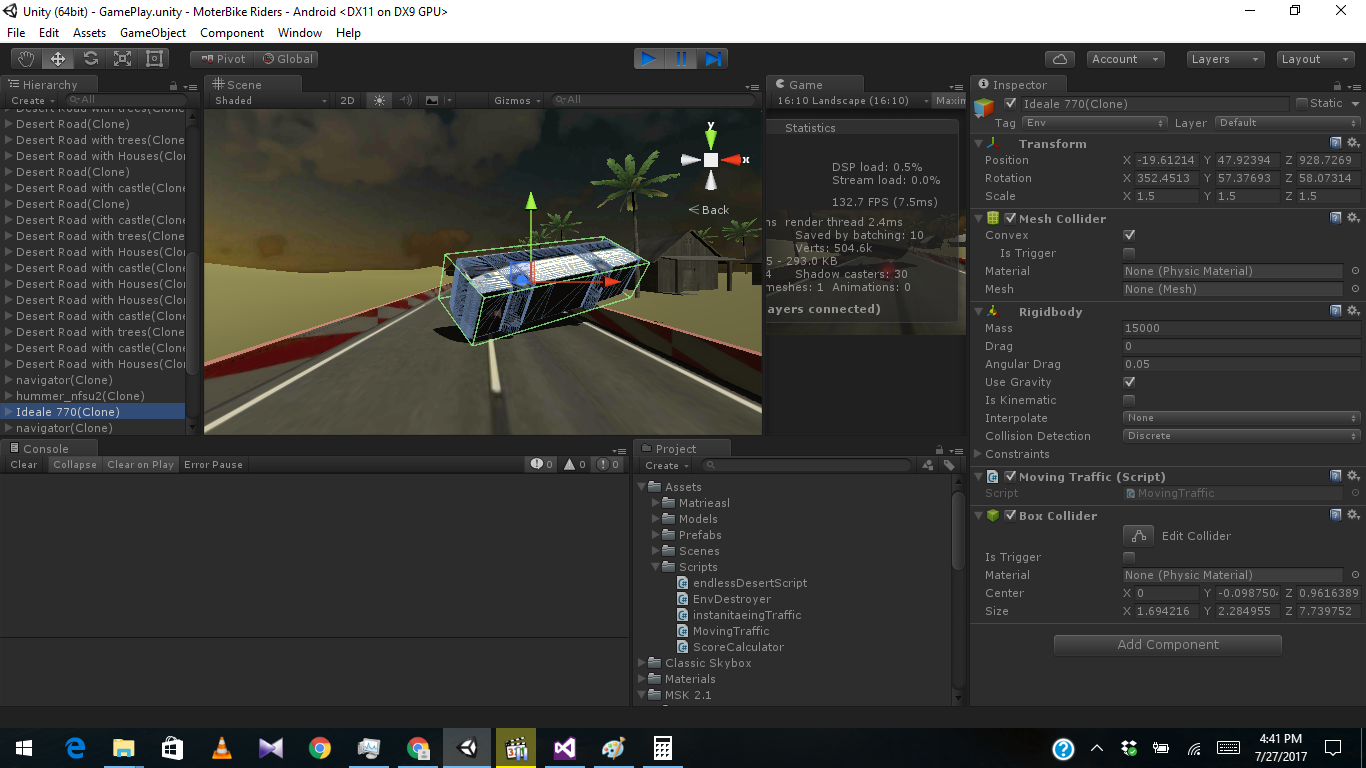Enable Is Kinematic checkbox
The image size is (1366, 768).
pyautogui.click(x=1129, y=400)
